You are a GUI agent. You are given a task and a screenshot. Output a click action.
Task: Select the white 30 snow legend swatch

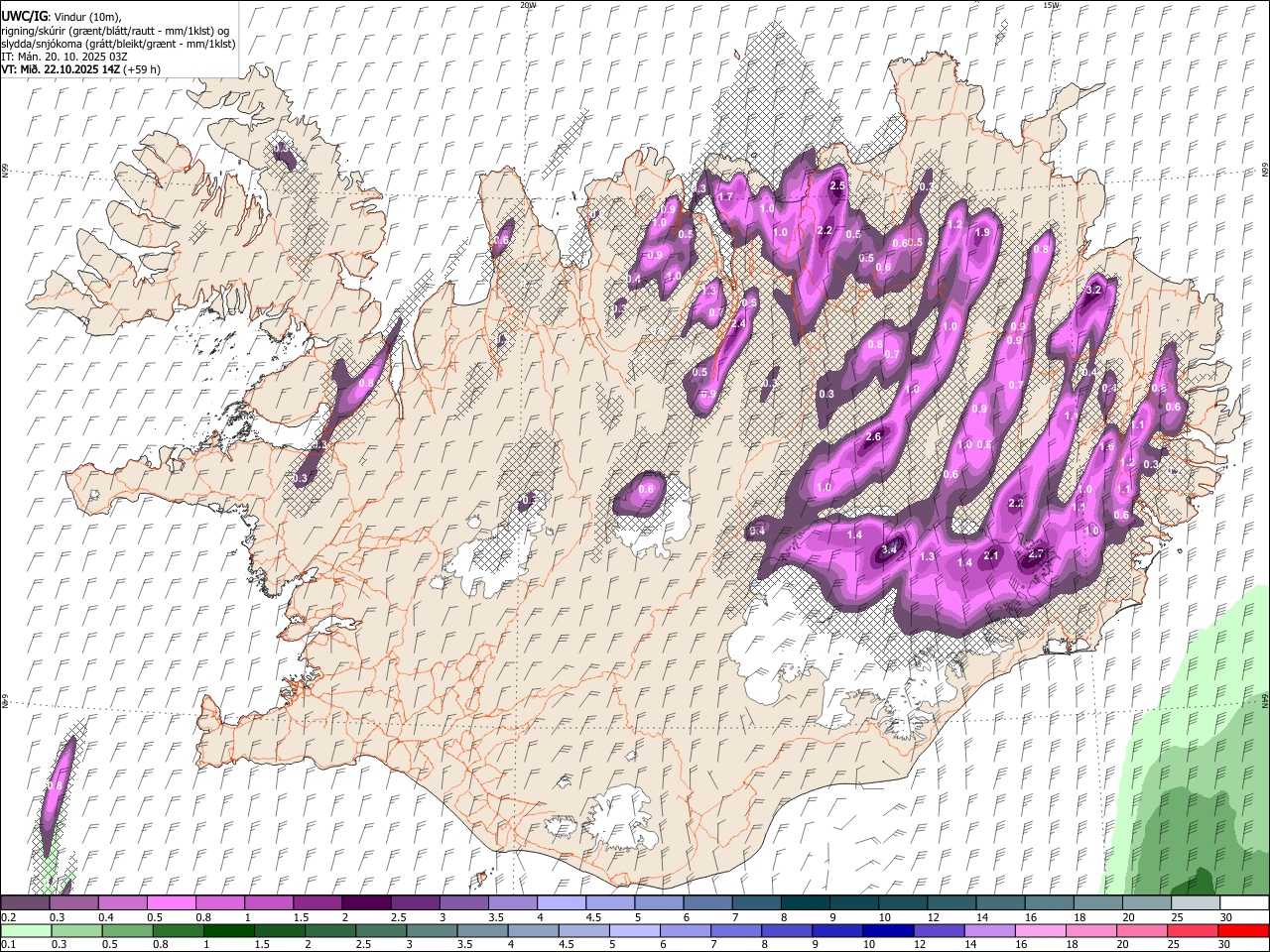[x=1244, y=903]
